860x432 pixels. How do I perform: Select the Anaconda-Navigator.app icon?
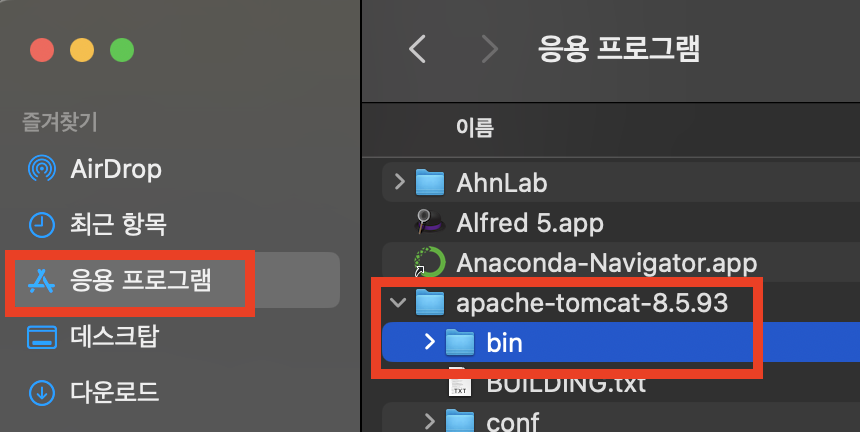pyautogui.click(x=429, y=262)
